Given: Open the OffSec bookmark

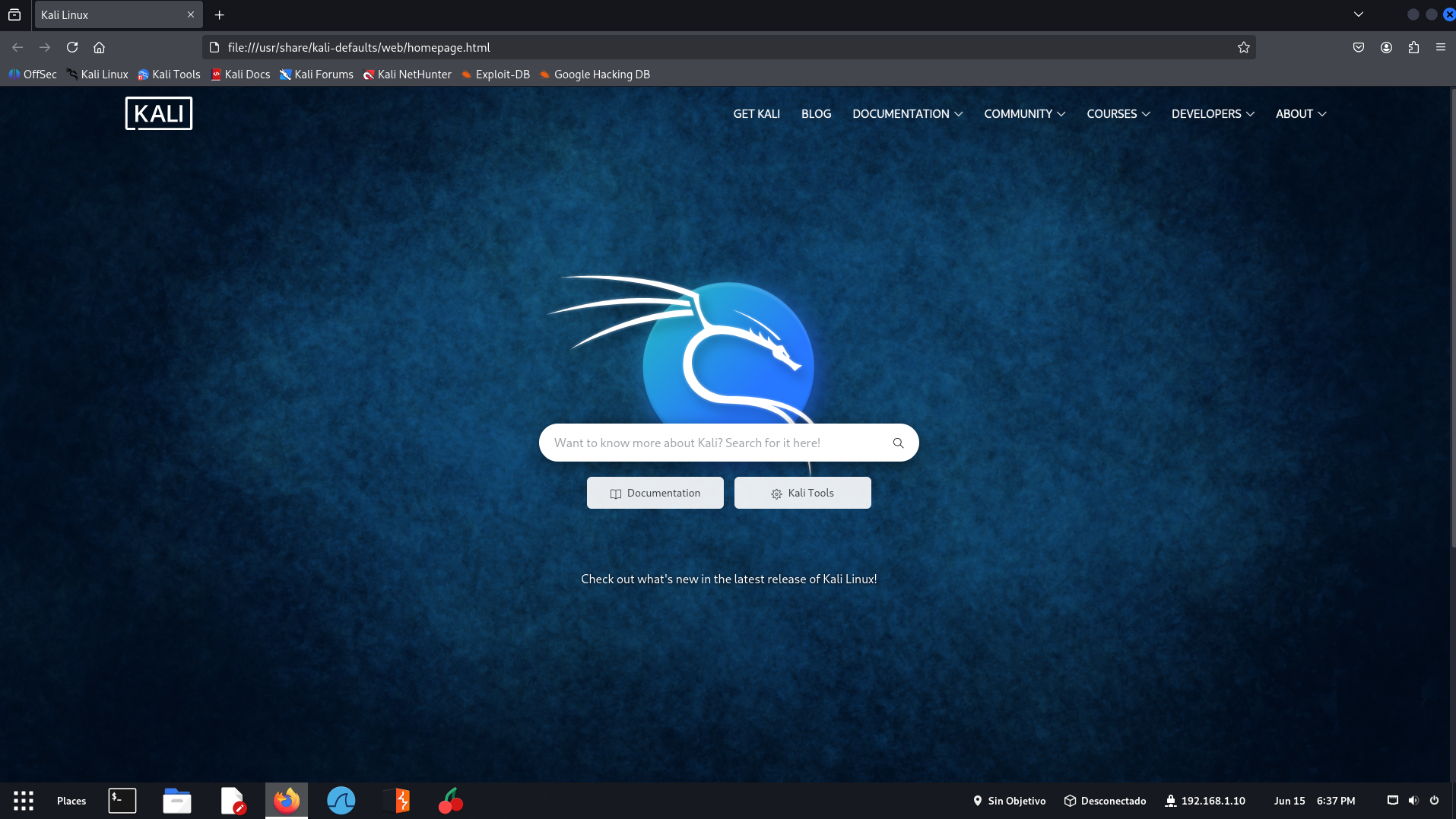Looking at the screenshot, I should 33,75.
